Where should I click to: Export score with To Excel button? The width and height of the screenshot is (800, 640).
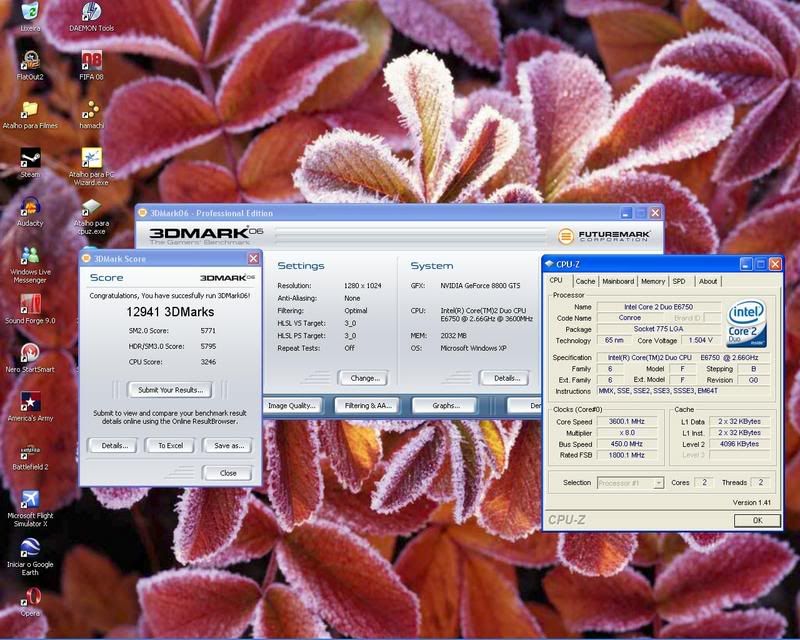[170, 446]
